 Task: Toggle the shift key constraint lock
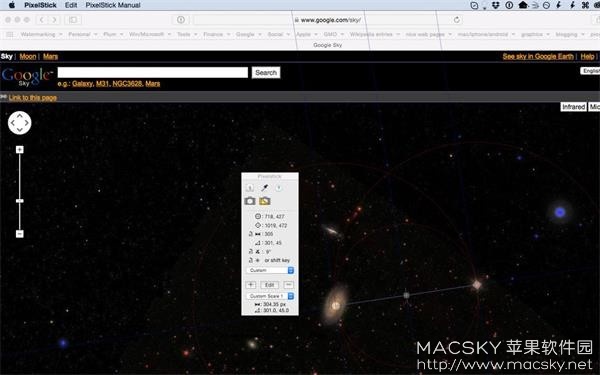(251, 260)
